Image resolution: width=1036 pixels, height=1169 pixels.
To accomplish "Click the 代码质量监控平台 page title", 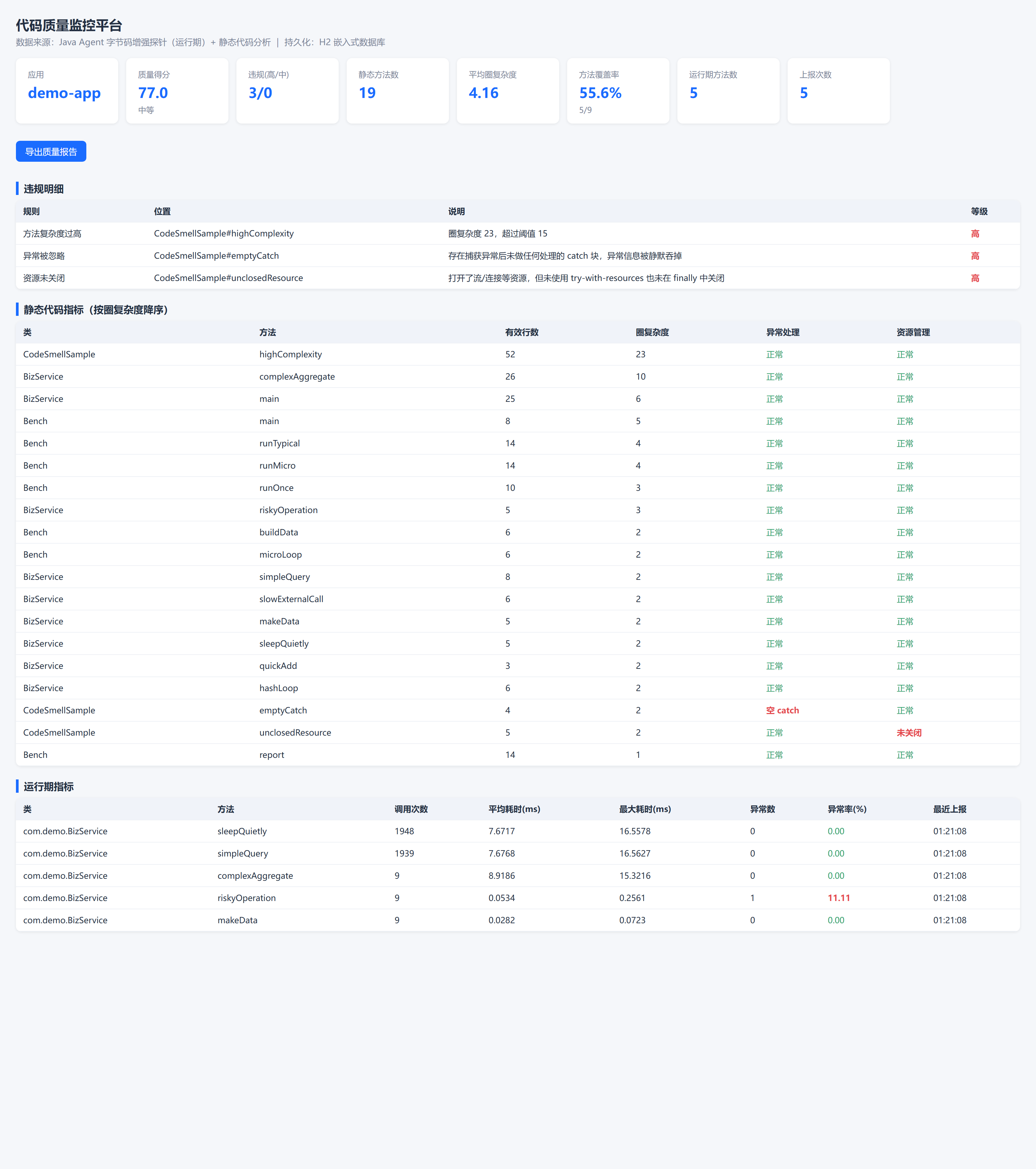I will (69, 25).
